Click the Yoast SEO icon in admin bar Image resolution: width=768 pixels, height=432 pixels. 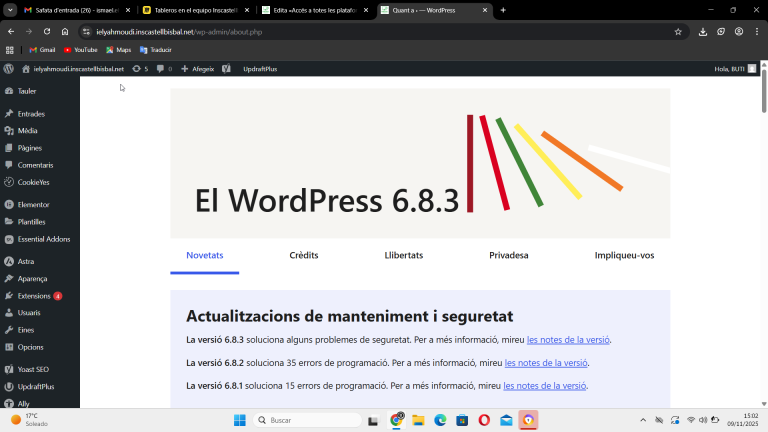pyautogui.click(x=226, y=69)
